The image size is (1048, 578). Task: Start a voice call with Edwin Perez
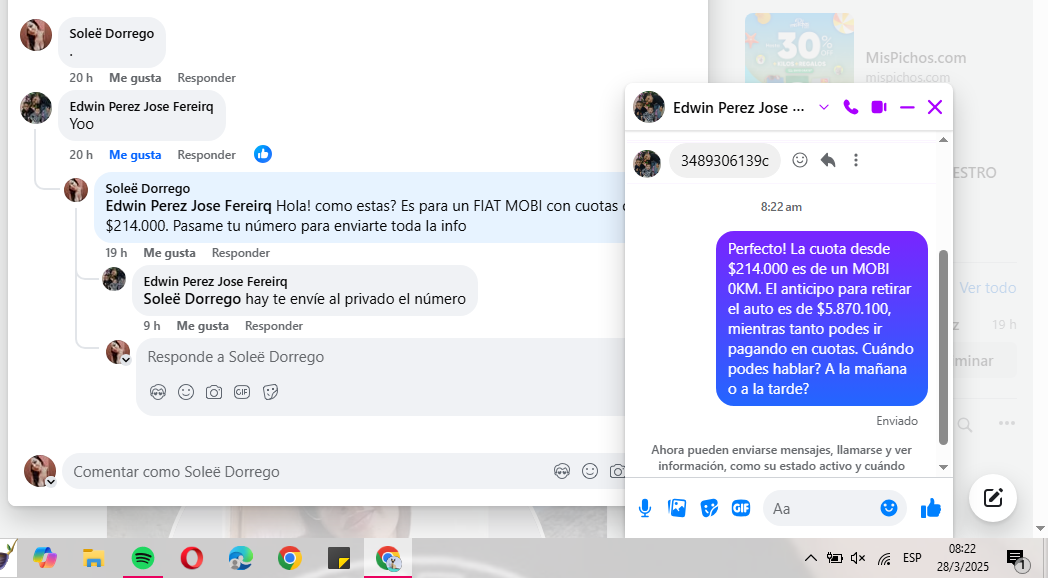[850, 108]
